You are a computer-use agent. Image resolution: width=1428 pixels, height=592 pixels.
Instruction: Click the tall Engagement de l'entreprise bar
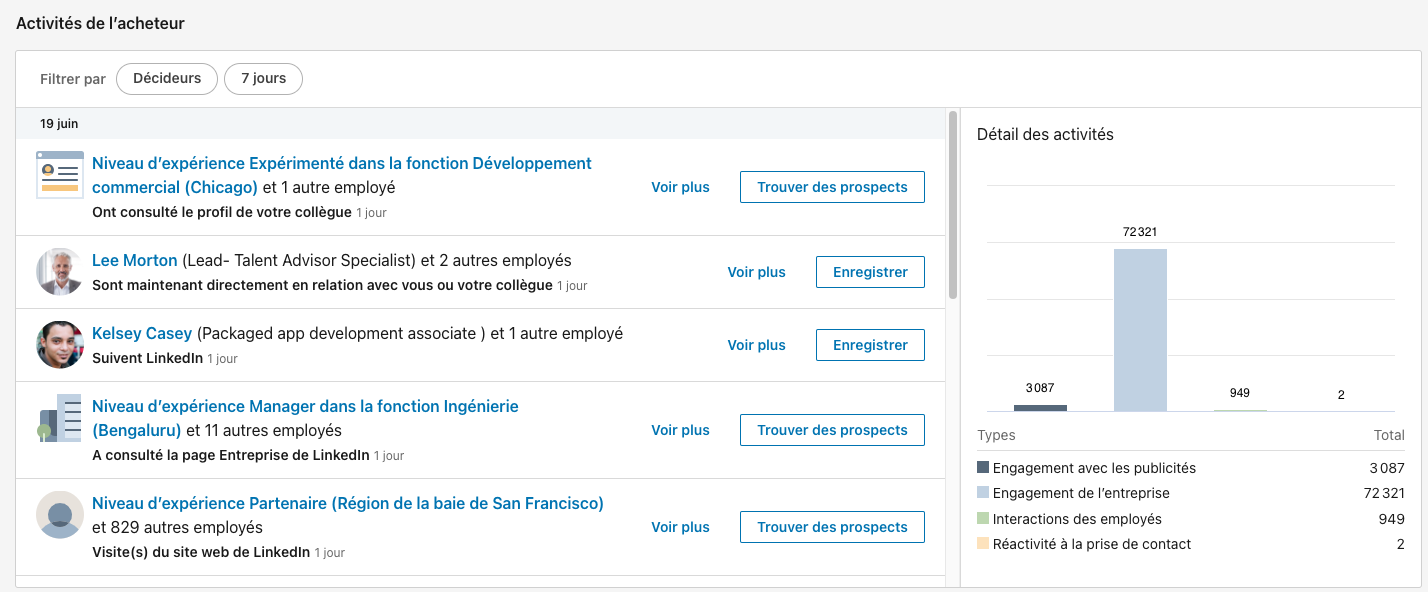point(1140,330)
